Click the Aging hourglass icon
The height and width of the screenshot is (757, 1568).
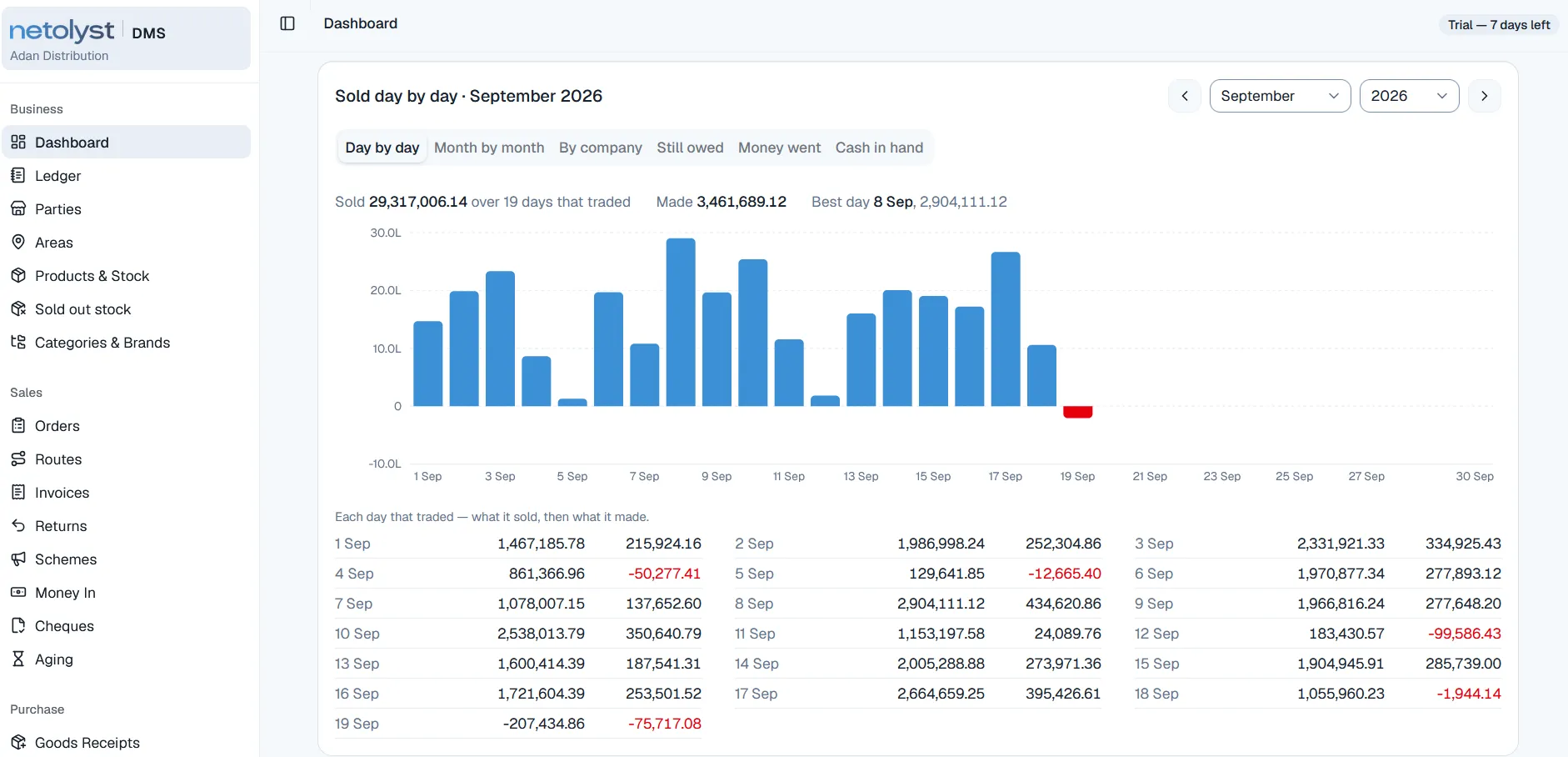[18, 659]
